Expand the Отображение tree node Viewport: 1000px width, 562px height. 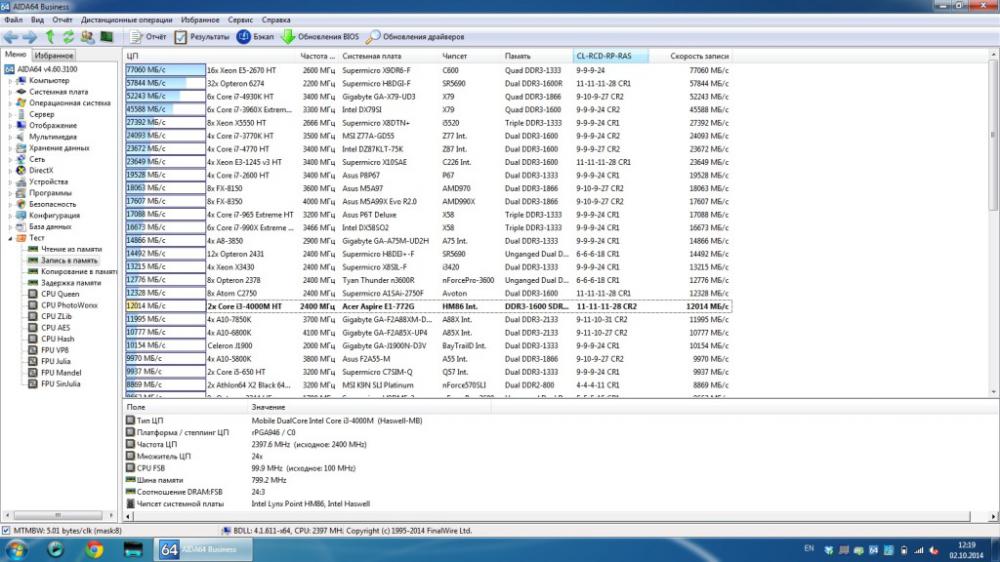coord(10,126)
